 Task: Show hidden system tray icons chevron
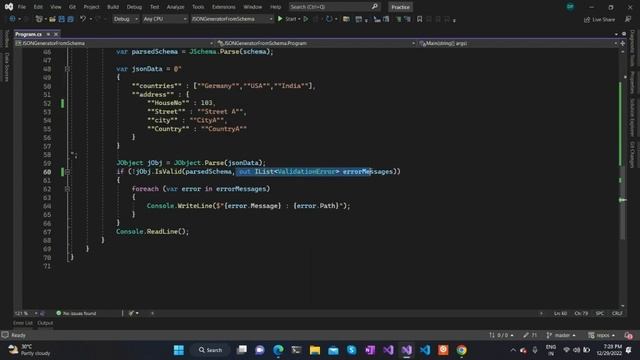coord(513,350)
